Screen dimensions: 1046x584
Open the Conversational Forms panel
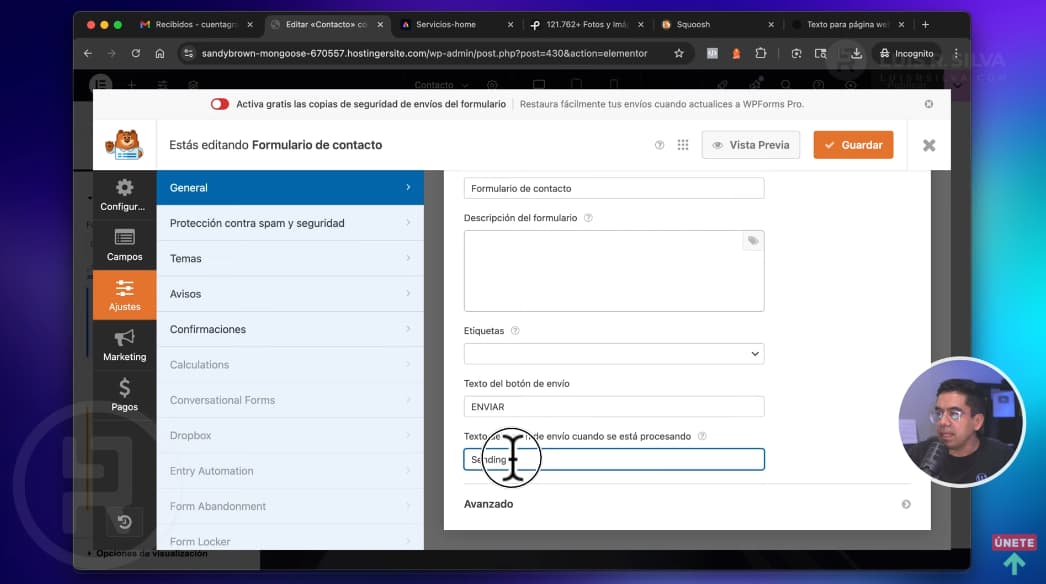[x=290, y=400]
